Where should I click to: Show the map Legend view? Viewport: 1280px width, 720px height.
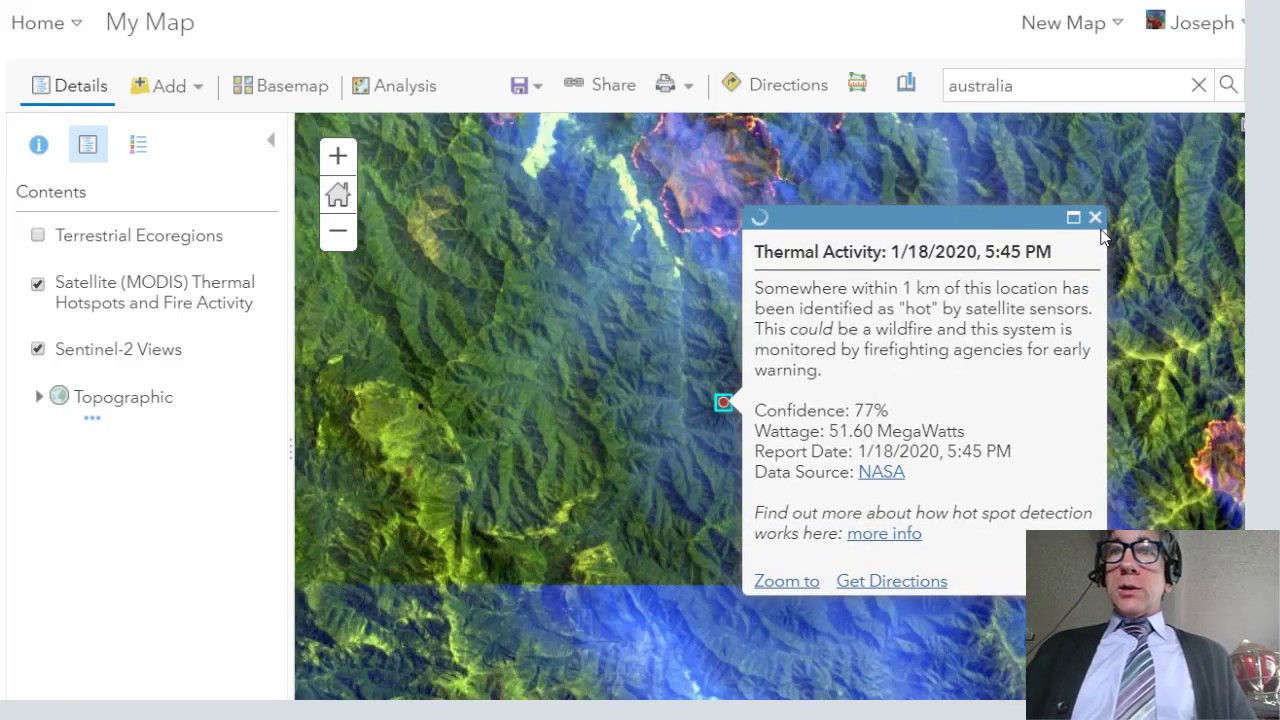tap(138, 145)
